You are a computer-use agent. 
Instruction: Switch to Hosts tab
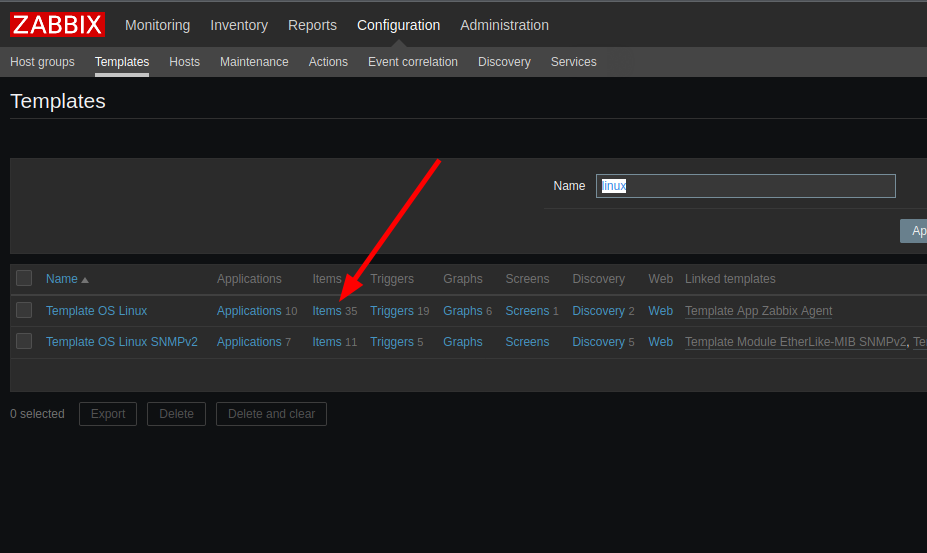pos(184,62)
